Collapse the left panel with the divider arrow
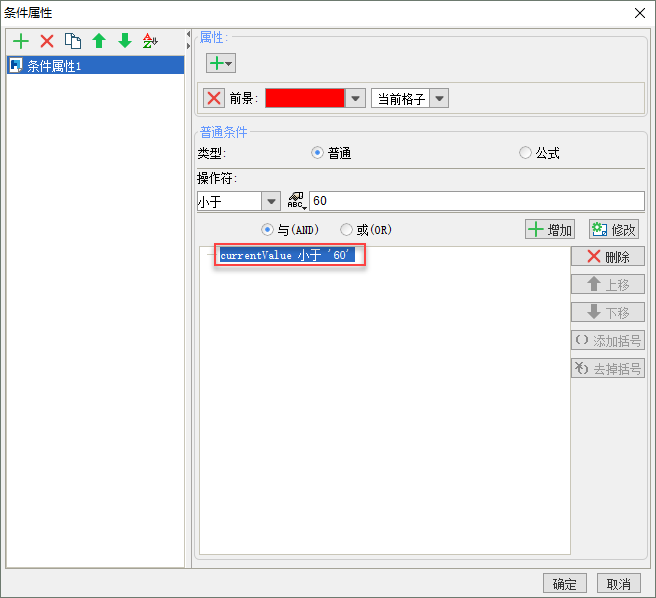Image resolution: width=656 pixels, height=598 pixels. tap(188, 34)
